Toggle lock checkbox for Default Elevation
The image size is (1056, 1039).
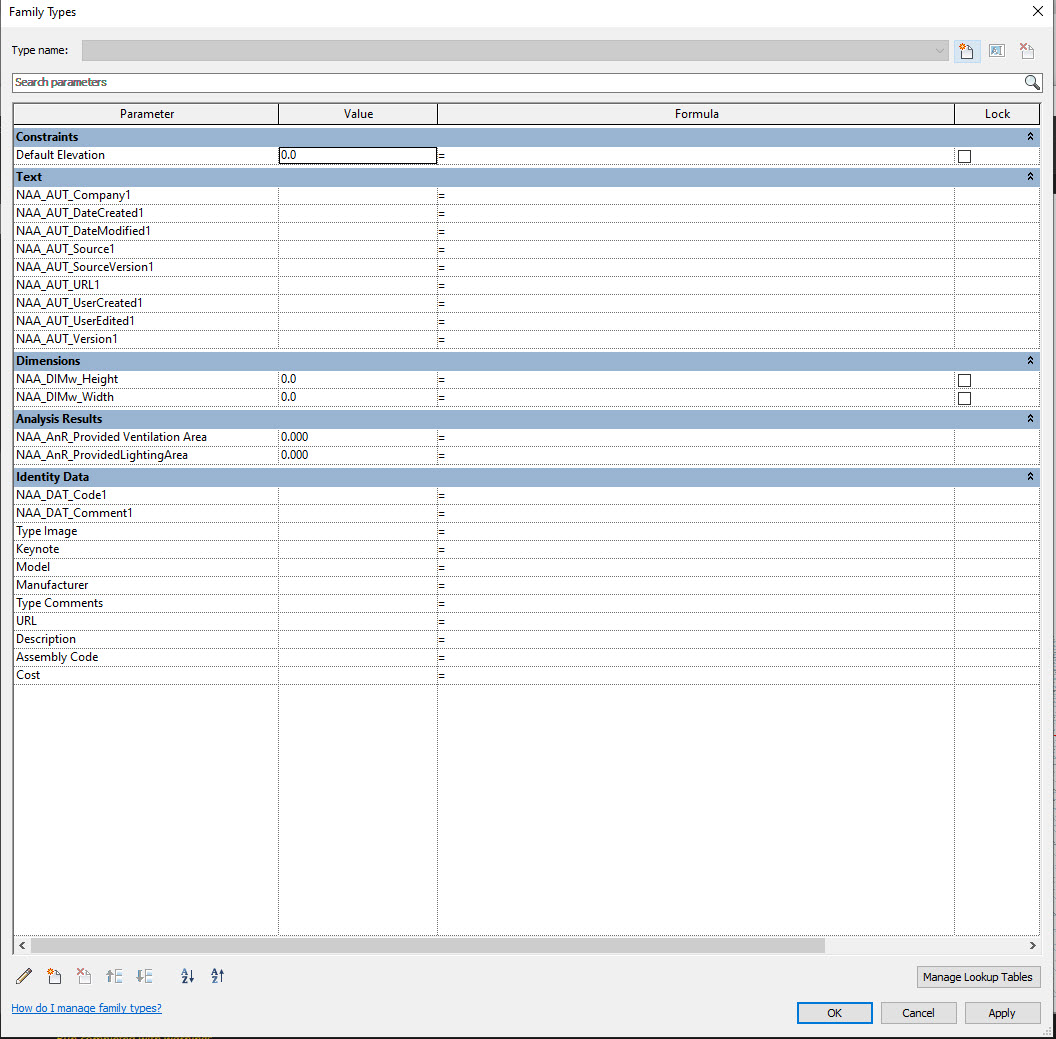[x=964, y=156]
